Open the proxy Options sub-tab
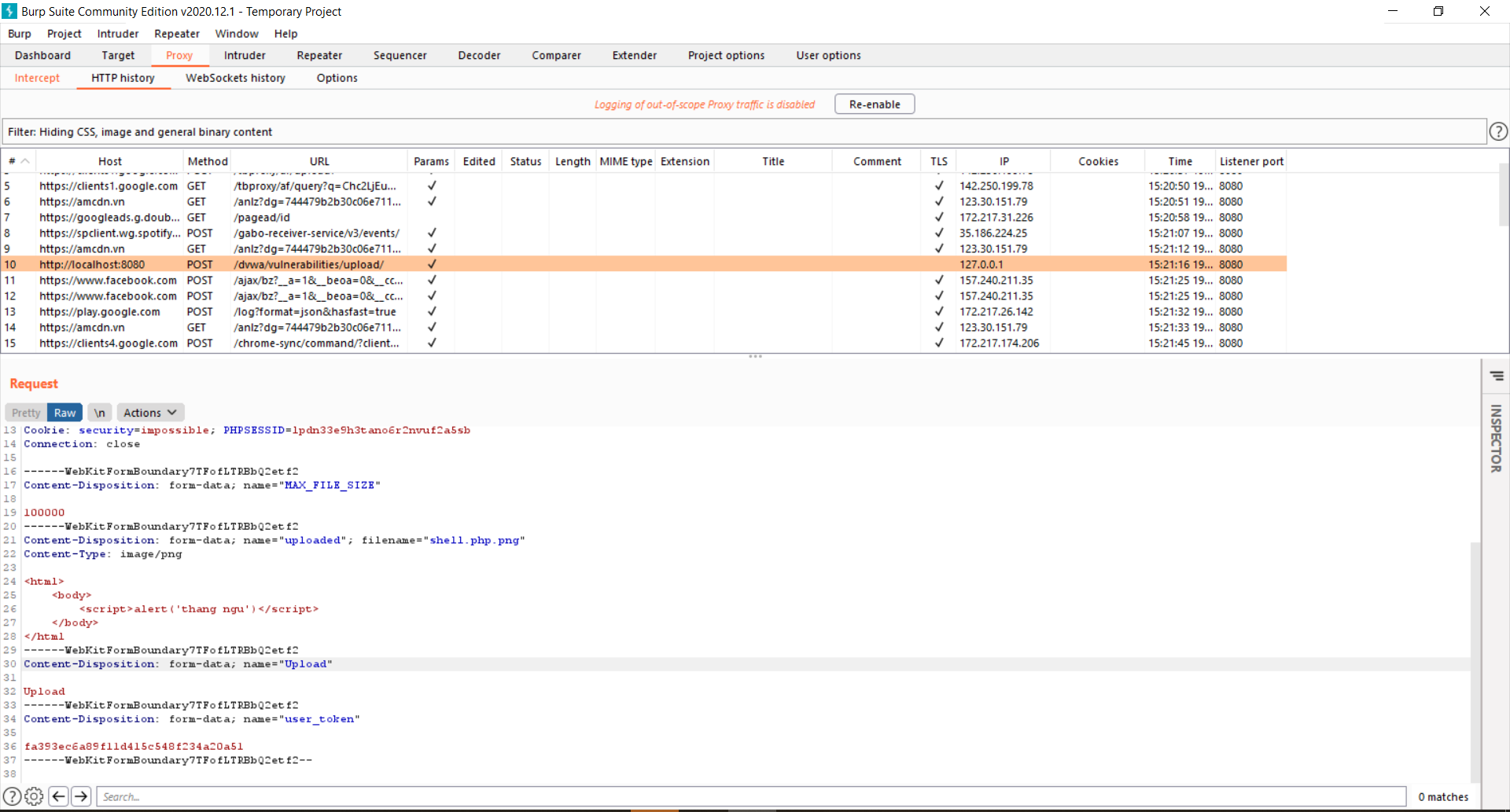The width and height of the screenshot is (1510, 812). click(x=337, y=78)
